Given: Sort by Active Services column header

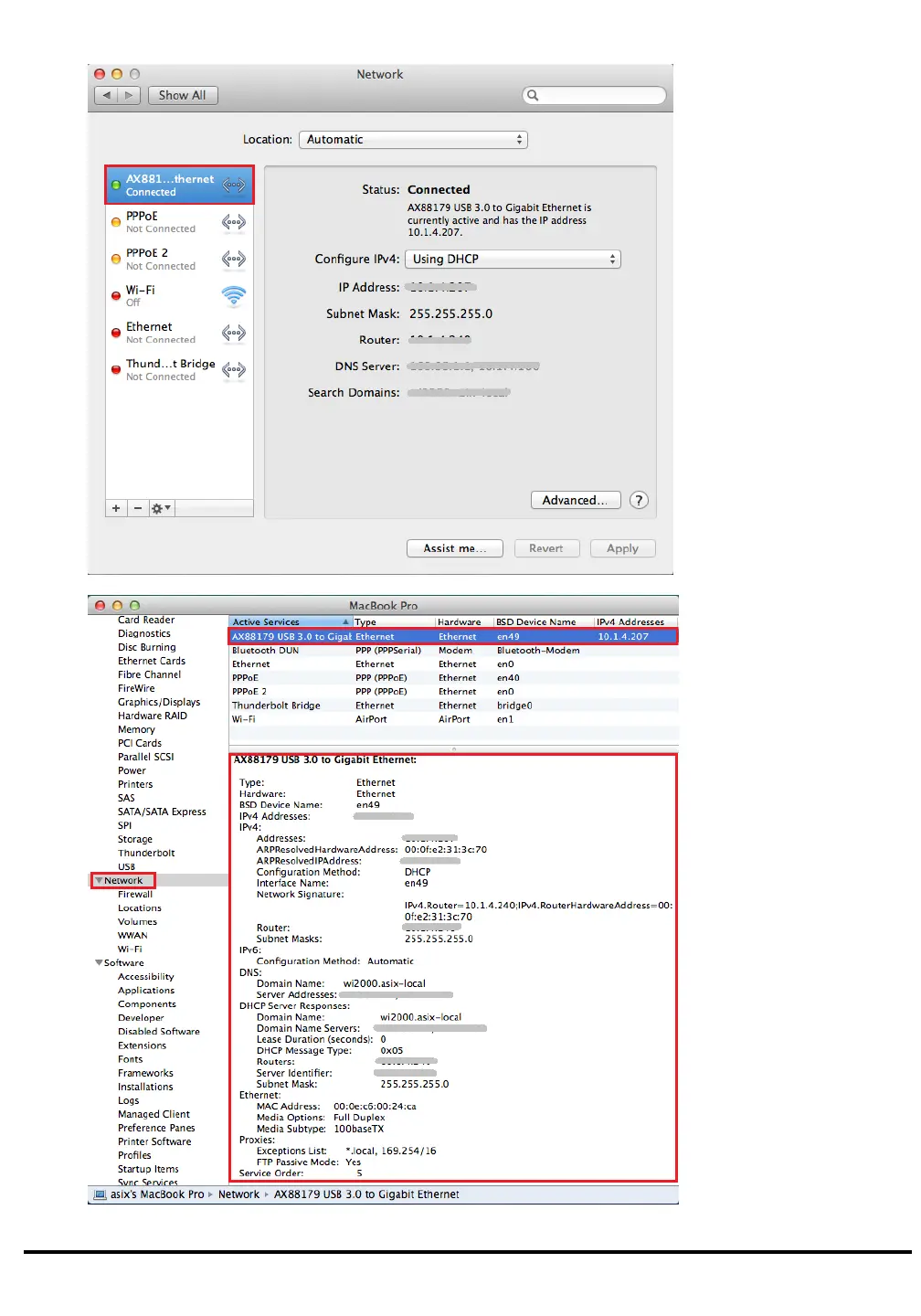Looking at the screenshot, I should tap(291, 621).
